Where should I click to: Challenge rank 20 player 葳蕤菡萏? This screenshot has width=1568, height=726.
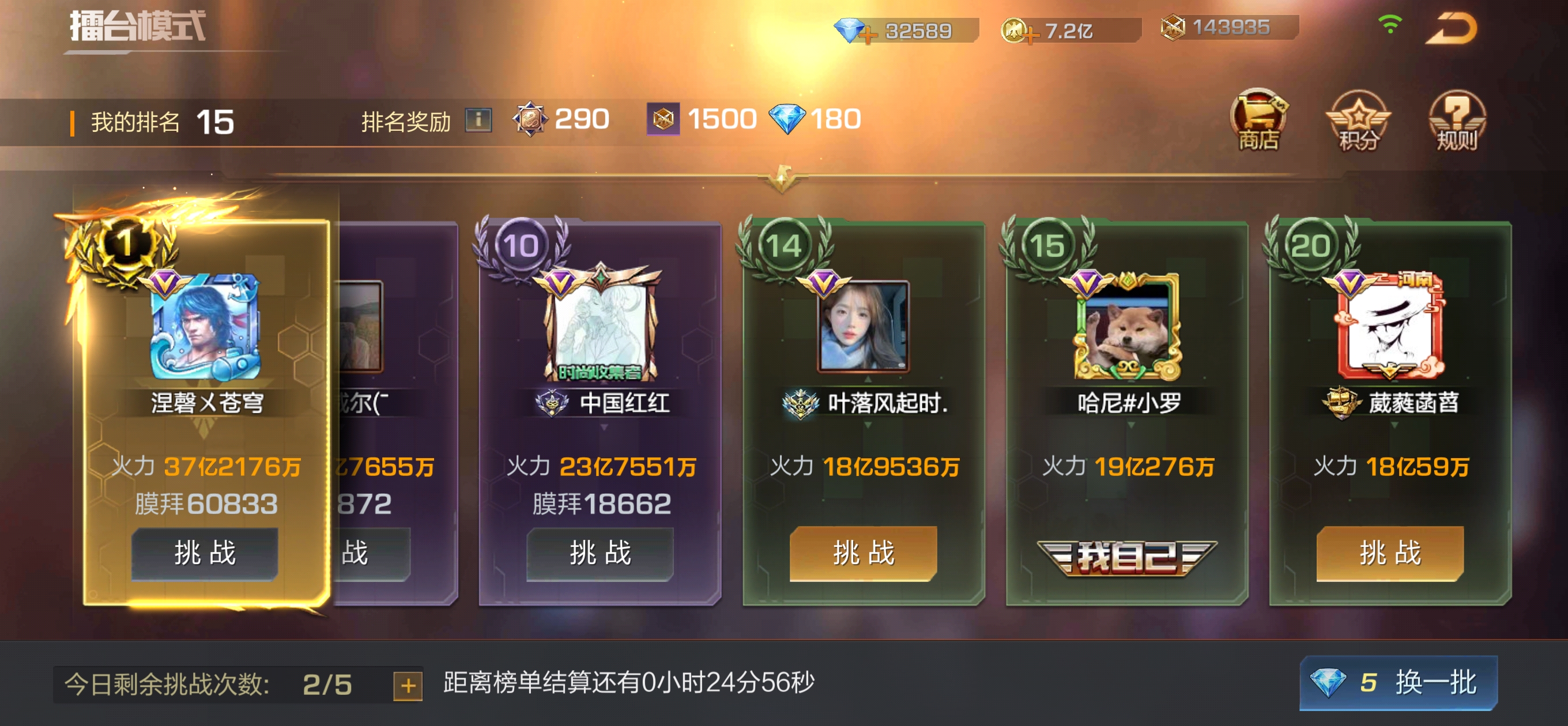click(1390, 553)
